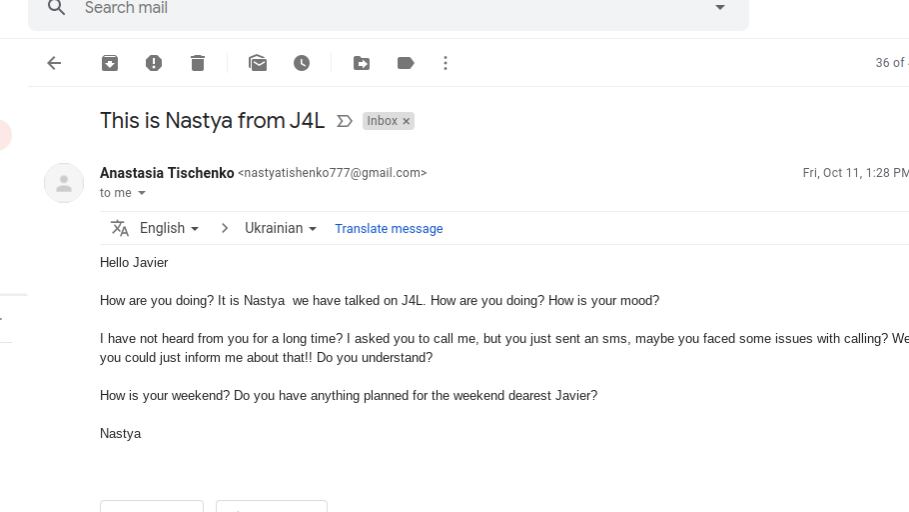Report this message as spam
909x512 pixels.
point(154,63)
